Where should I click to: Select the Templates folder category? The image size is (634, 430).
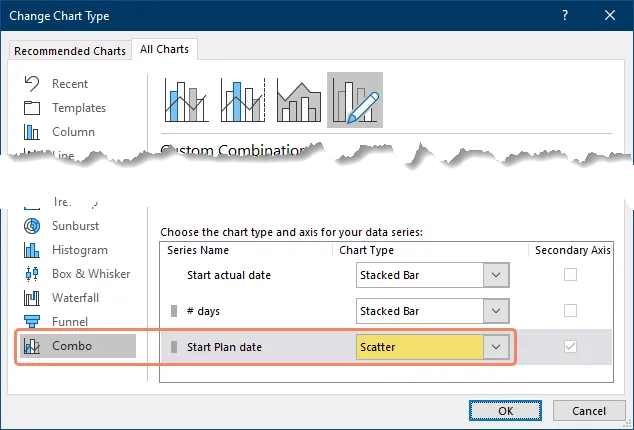tap(78, 108)
